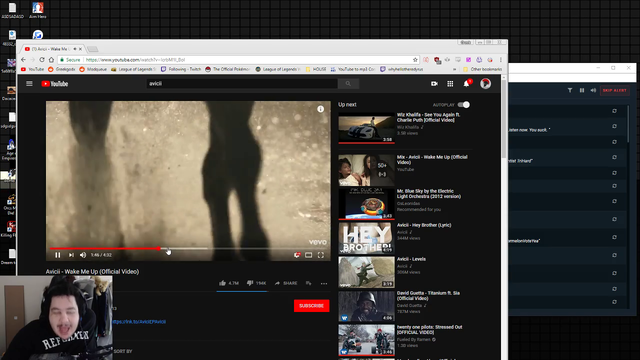
Task: Open a new Chrome tab
Action: (x=93, y=49)
